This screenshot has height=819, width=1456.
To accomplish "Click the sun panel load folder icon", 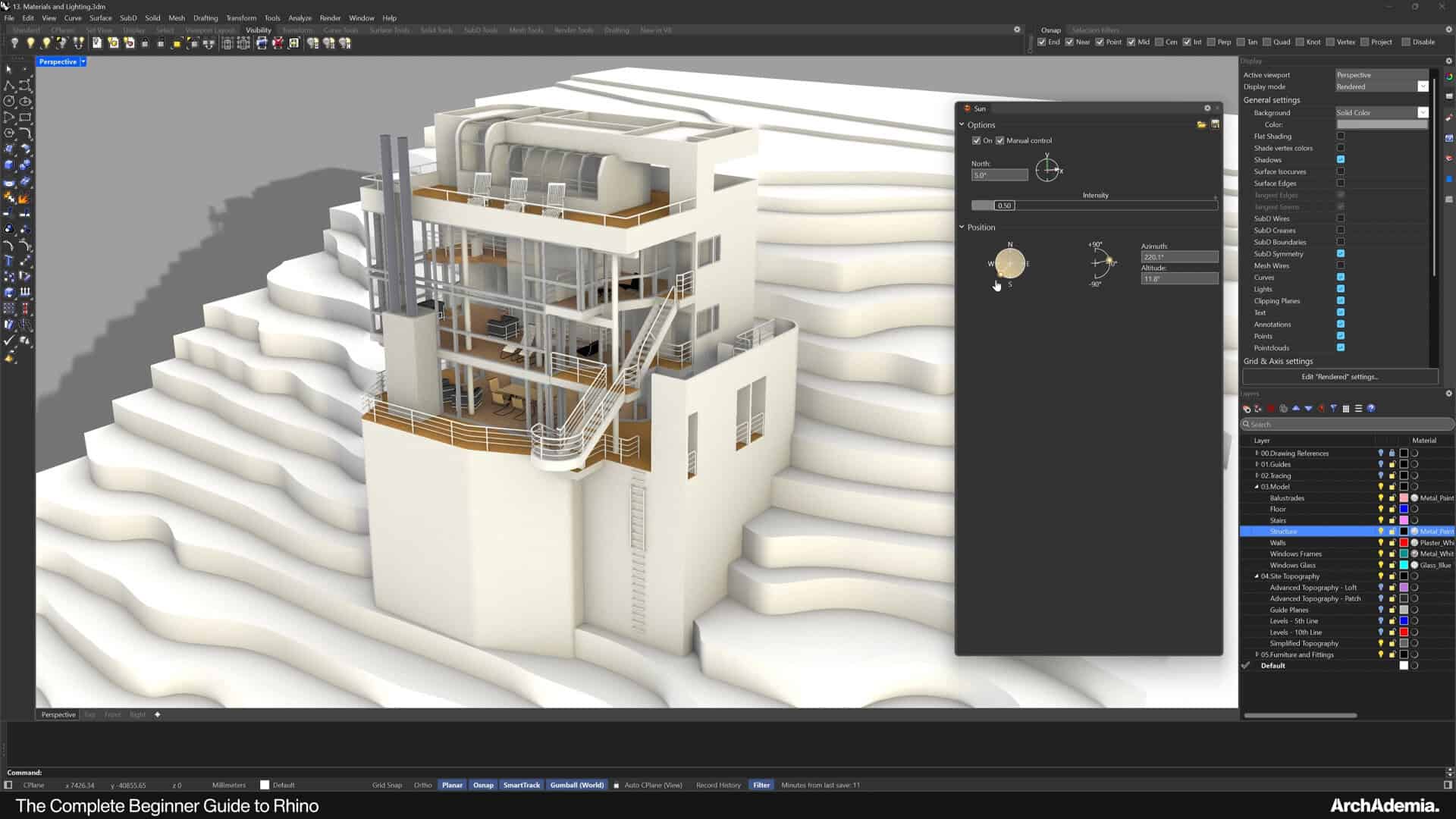I will tap(1201, 124).
